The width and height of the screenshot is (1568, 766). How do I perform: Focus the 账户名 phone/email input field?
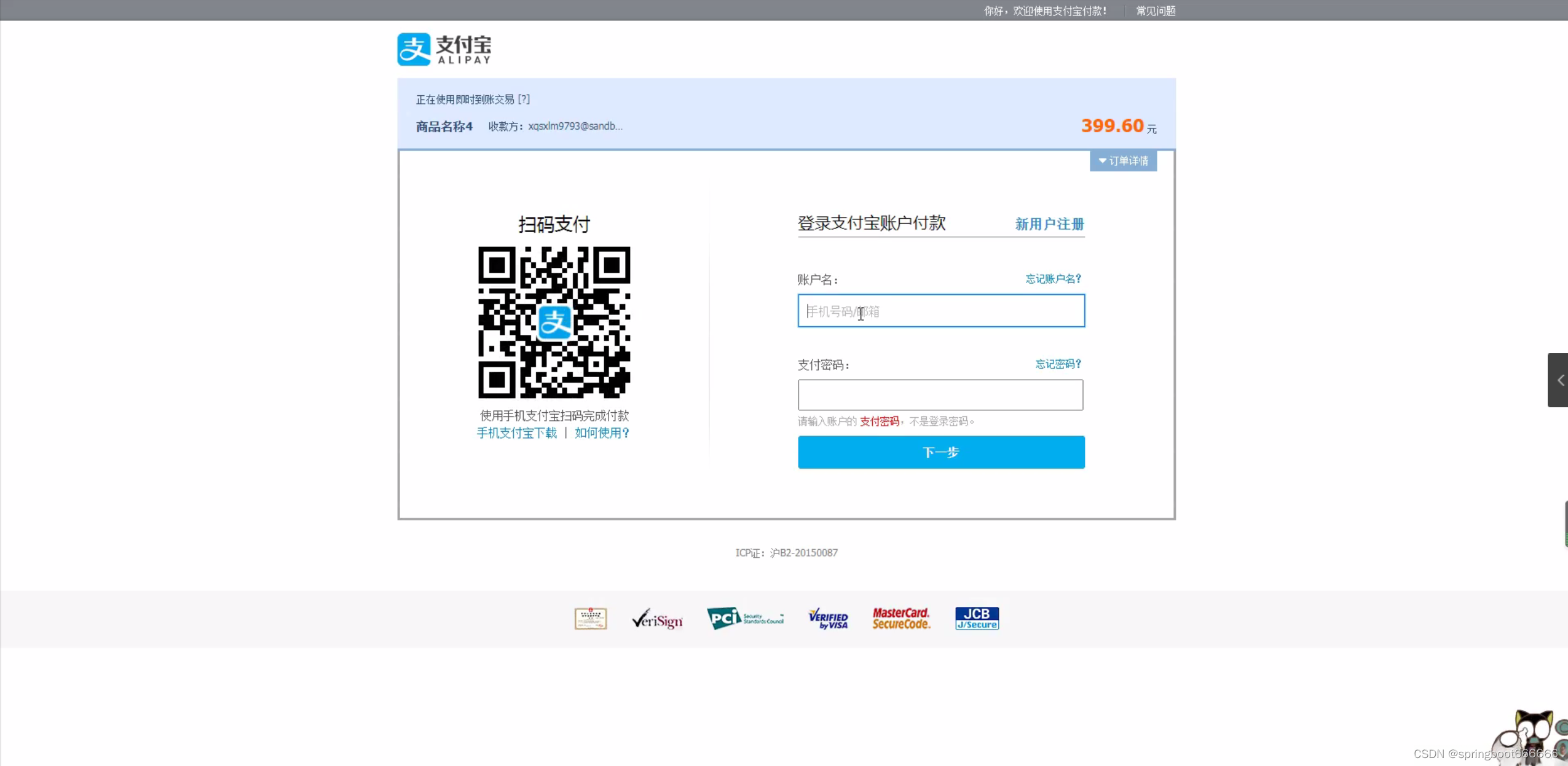[x=941, y=311]
